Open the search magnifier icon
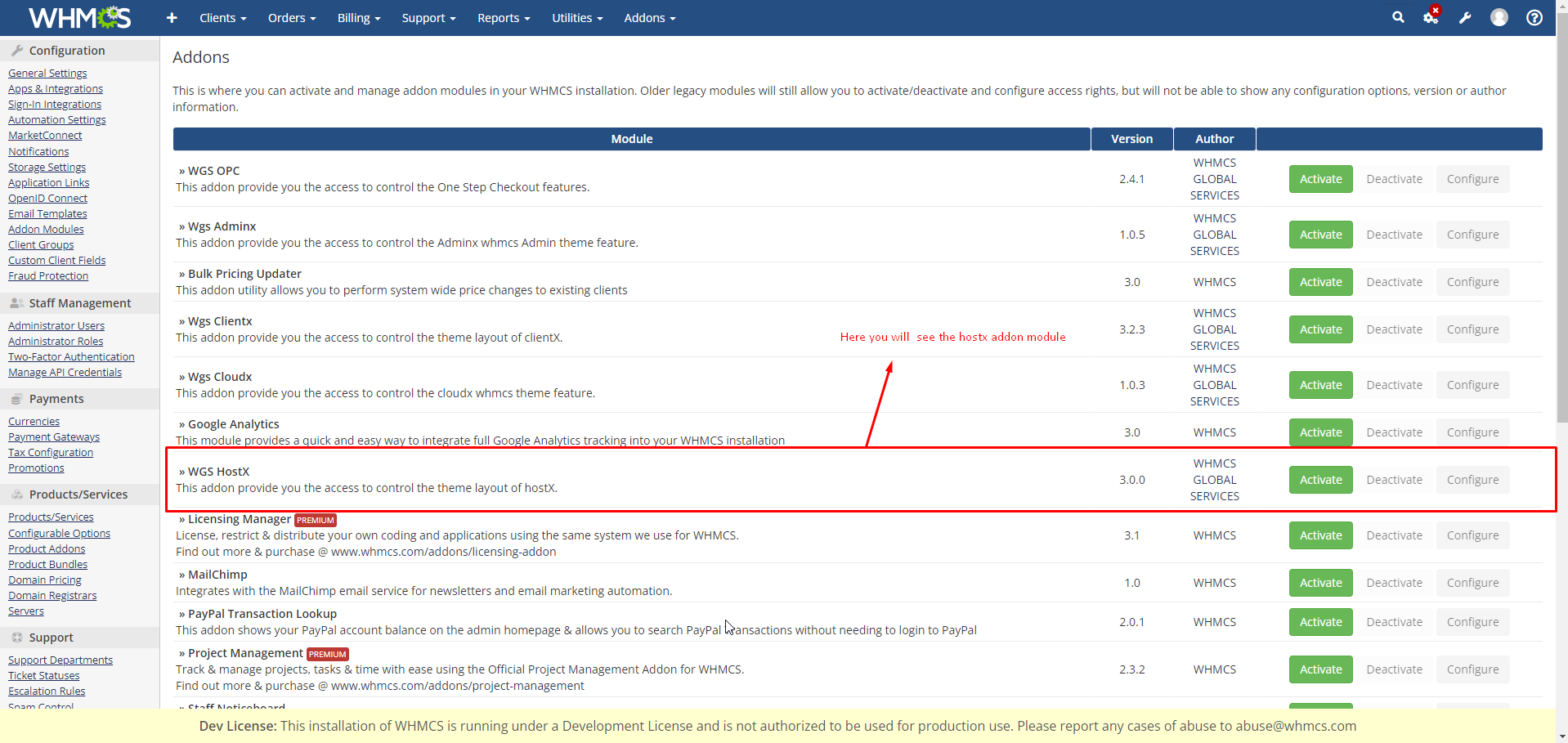1568x743 pixels. click(x=1398, y=17)
